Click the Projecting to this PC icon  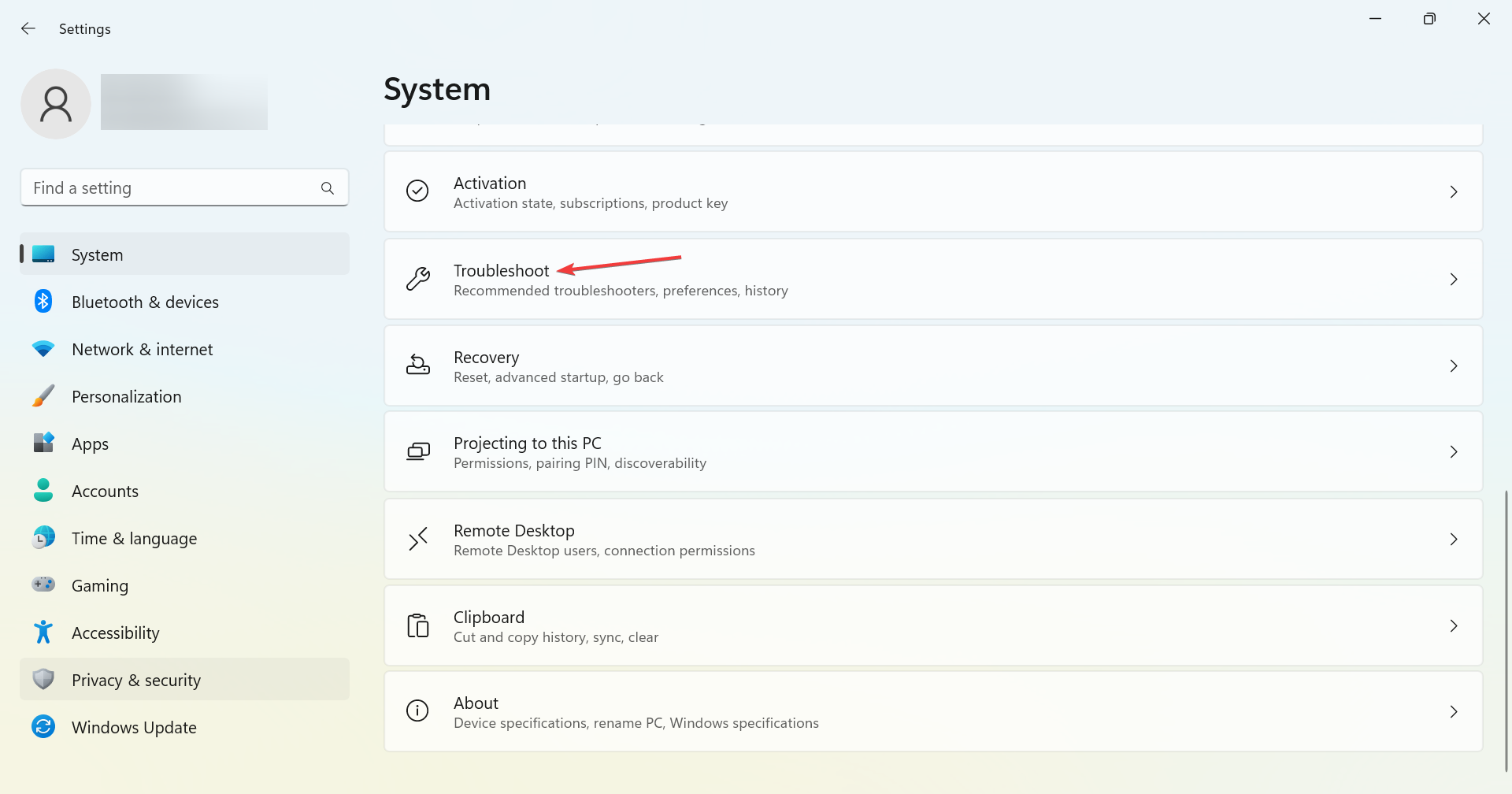(417, 451)
